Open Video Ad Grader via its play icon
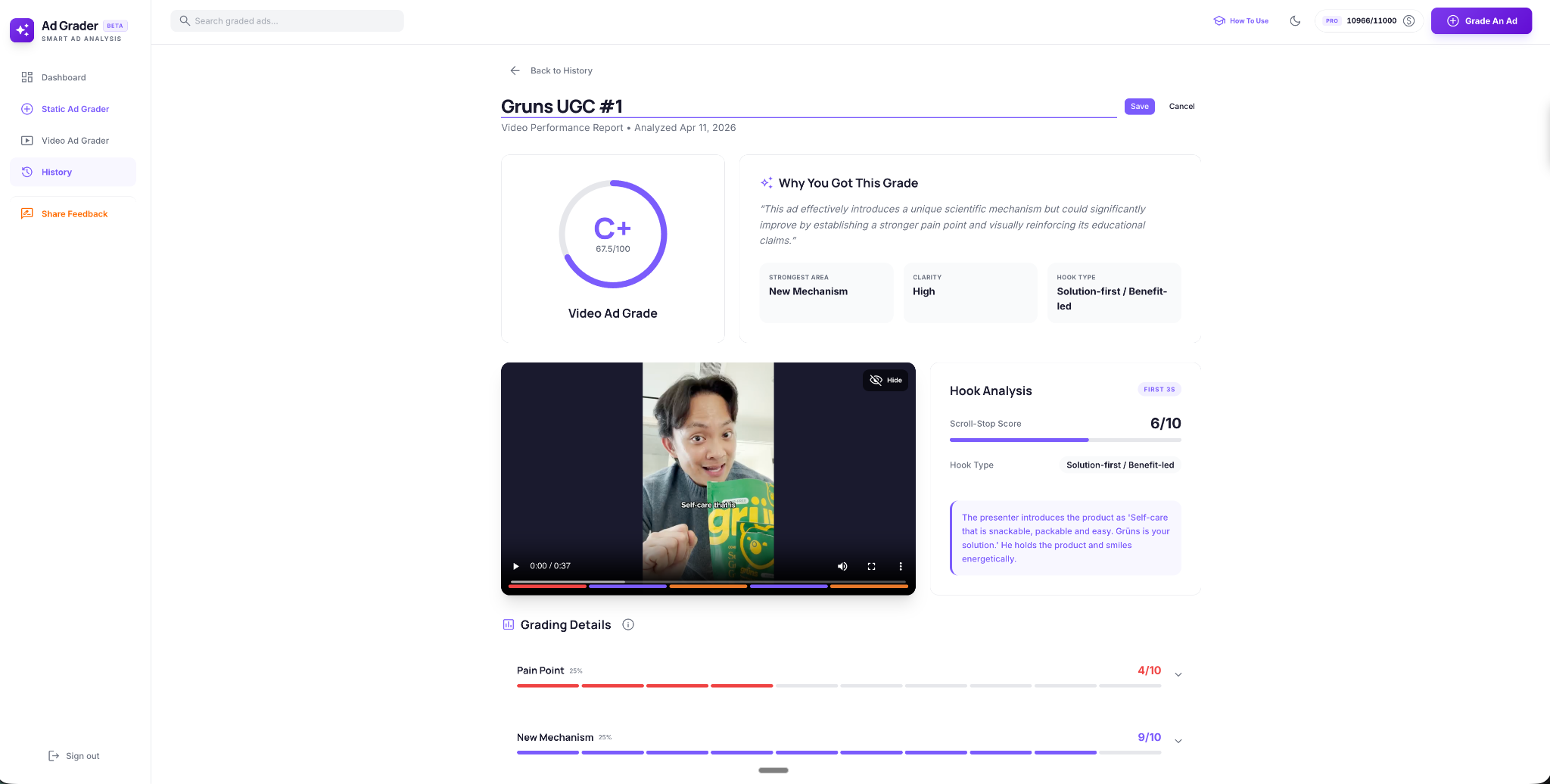Screen dimensions: 1550x784 click(26, 140)
